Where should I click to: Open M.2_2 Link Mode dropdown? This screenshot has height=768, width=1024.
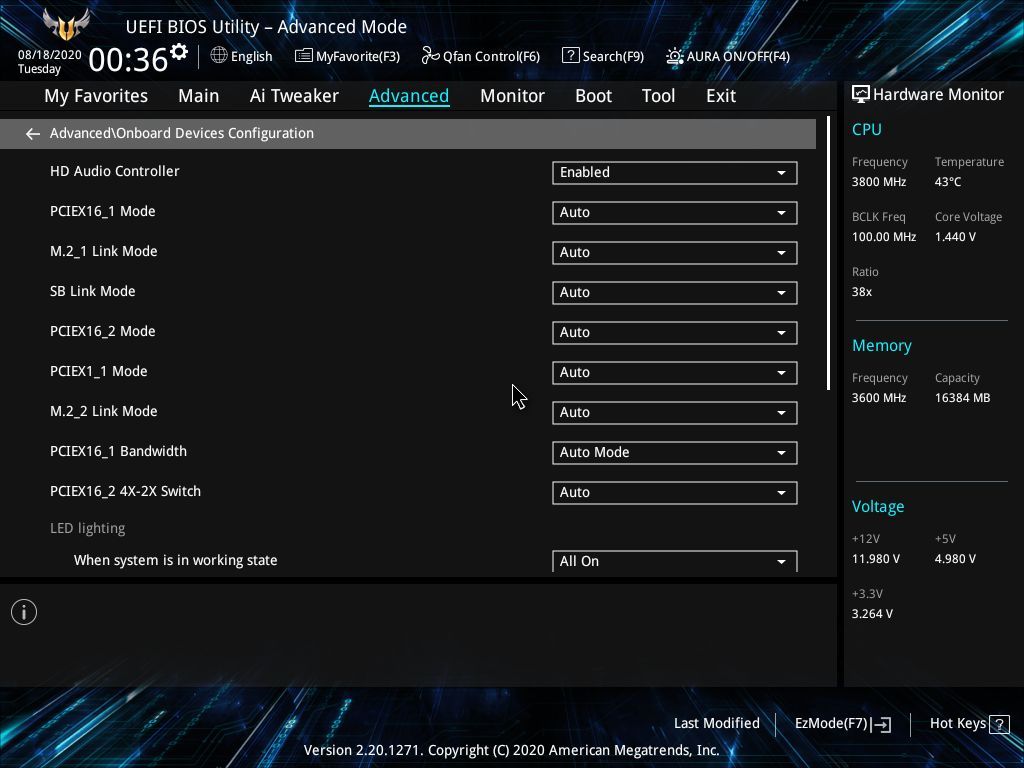675,413
